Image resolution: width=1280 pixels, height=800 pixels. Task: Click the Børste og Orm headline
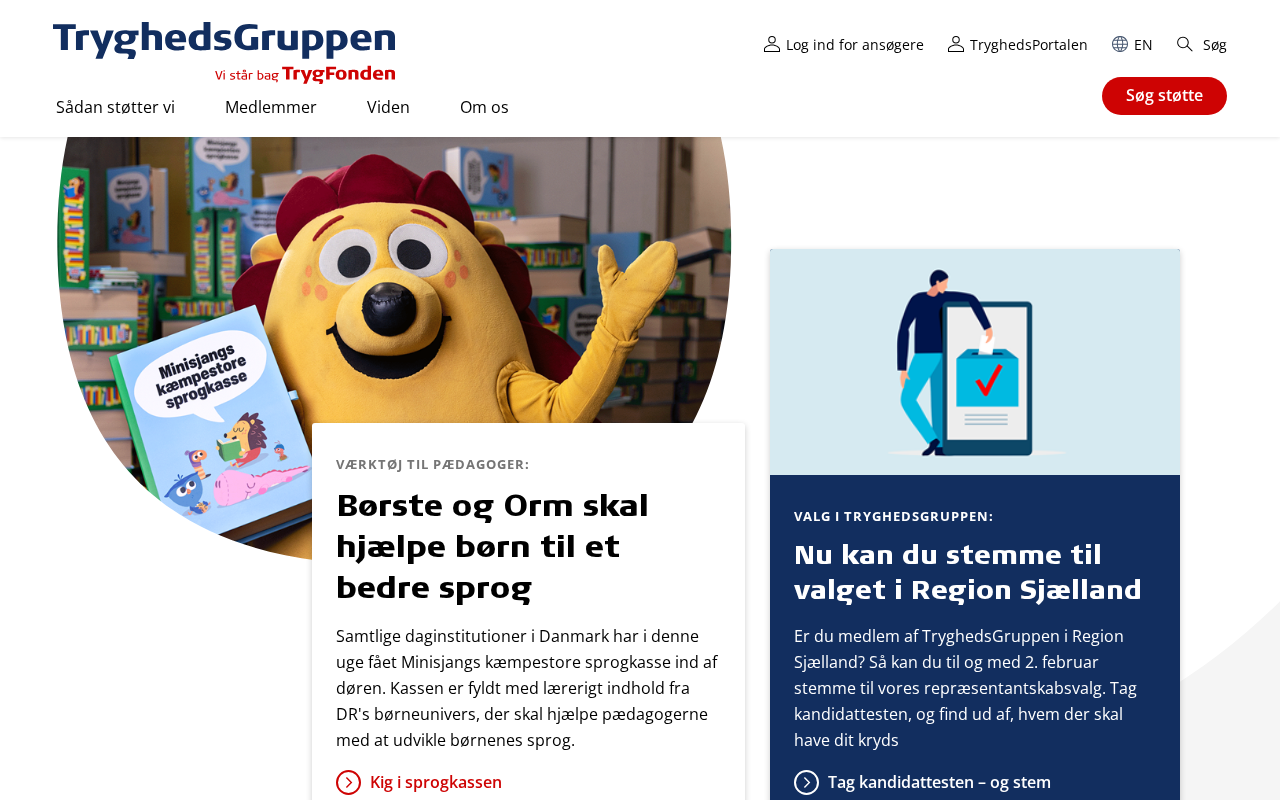492,546
